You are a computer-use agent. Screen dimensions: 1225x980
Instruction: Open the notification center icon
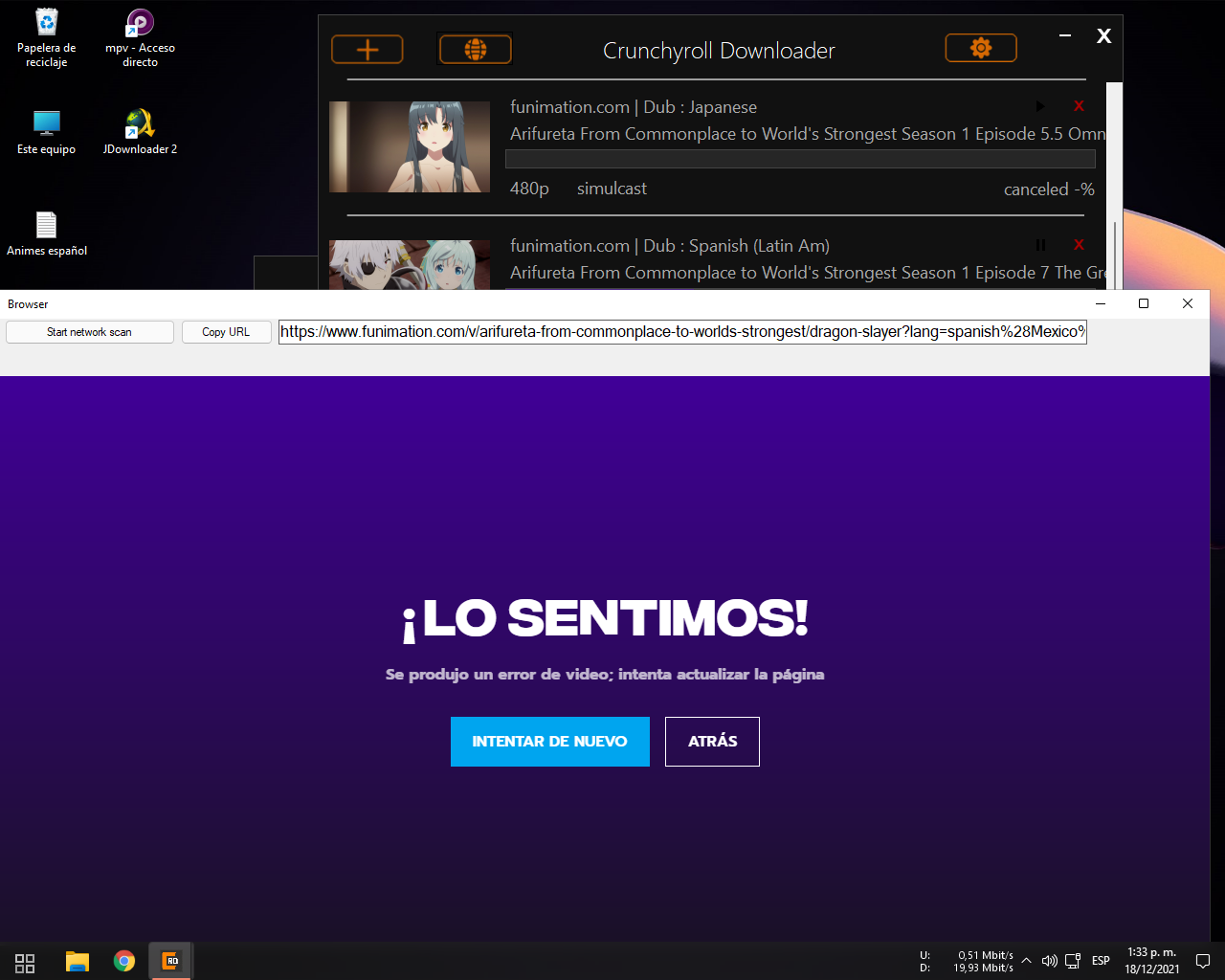(1203, 961)
